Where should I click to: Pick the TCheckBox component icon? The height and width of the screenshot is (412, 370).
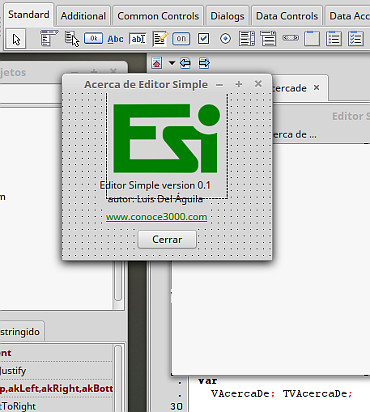pyautogui.click(x=203, y=39)
